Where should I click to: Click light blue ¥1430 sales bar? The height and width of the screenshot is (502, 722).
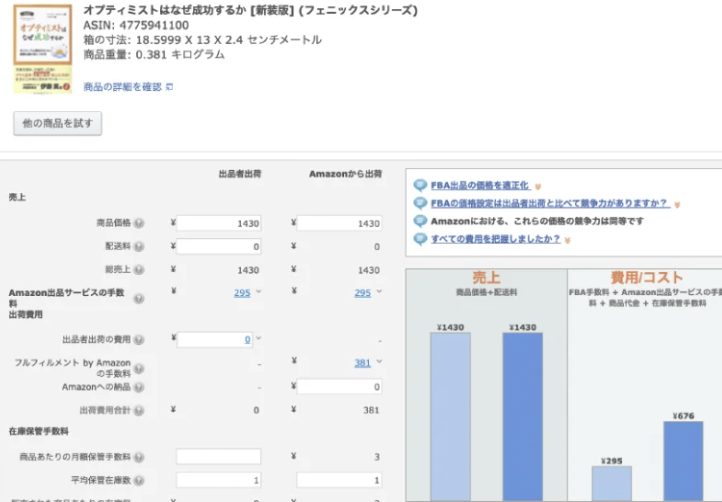click(x=450, y=417)
